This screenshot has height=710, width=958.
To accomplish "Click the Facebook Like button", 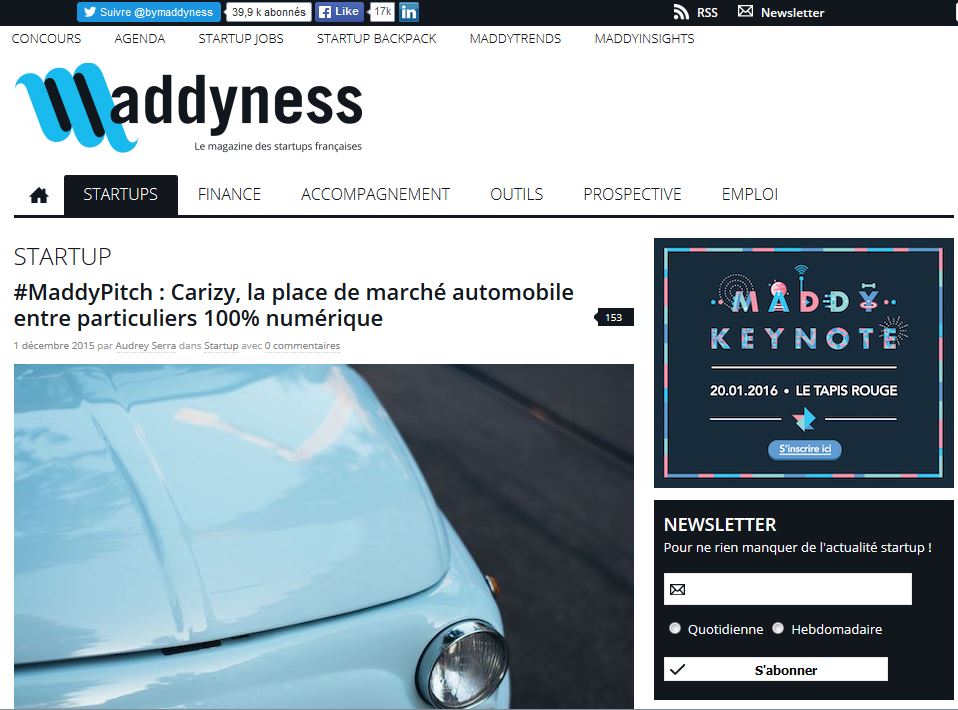I will [x=339, y=12].
